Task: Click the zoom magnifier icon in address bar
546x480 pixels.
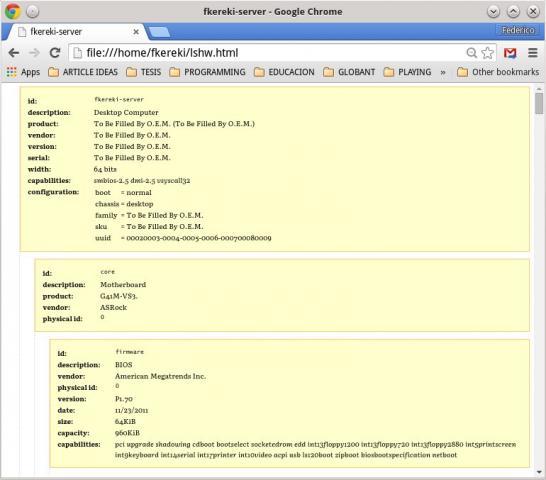Action: 471,53
